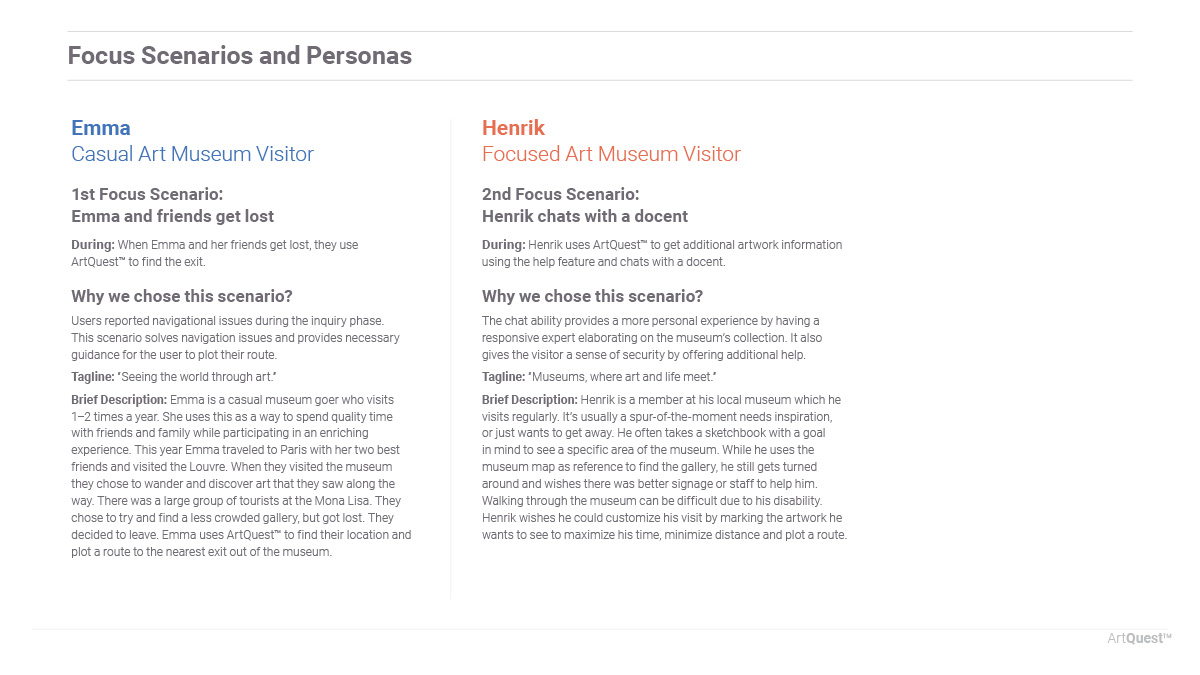This screenshot has width=1200, height=675.
Task: Select the '1st Focus Scenario:' heading
Action: pos(147,194)
